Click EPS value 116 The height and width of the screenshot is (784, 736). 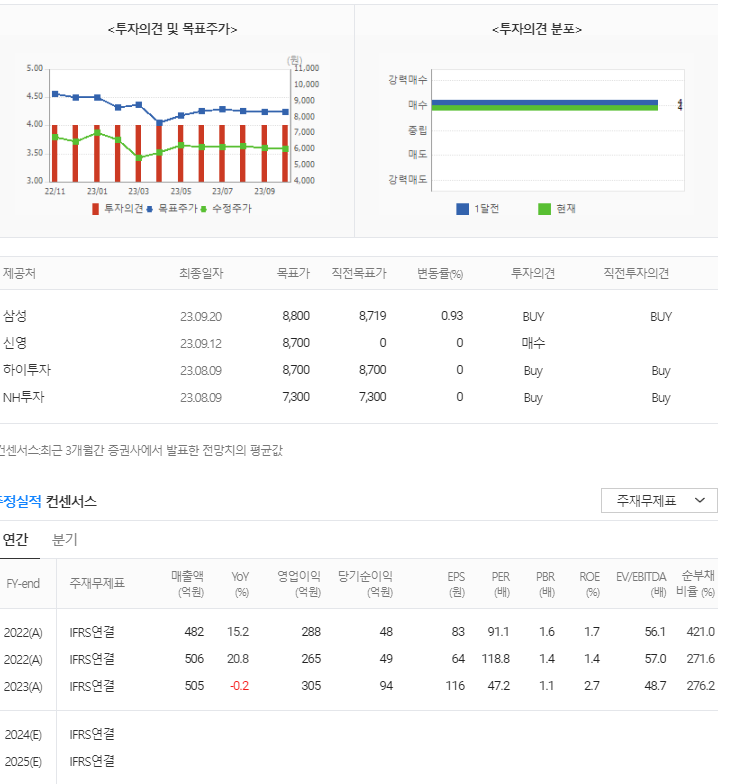455,686
